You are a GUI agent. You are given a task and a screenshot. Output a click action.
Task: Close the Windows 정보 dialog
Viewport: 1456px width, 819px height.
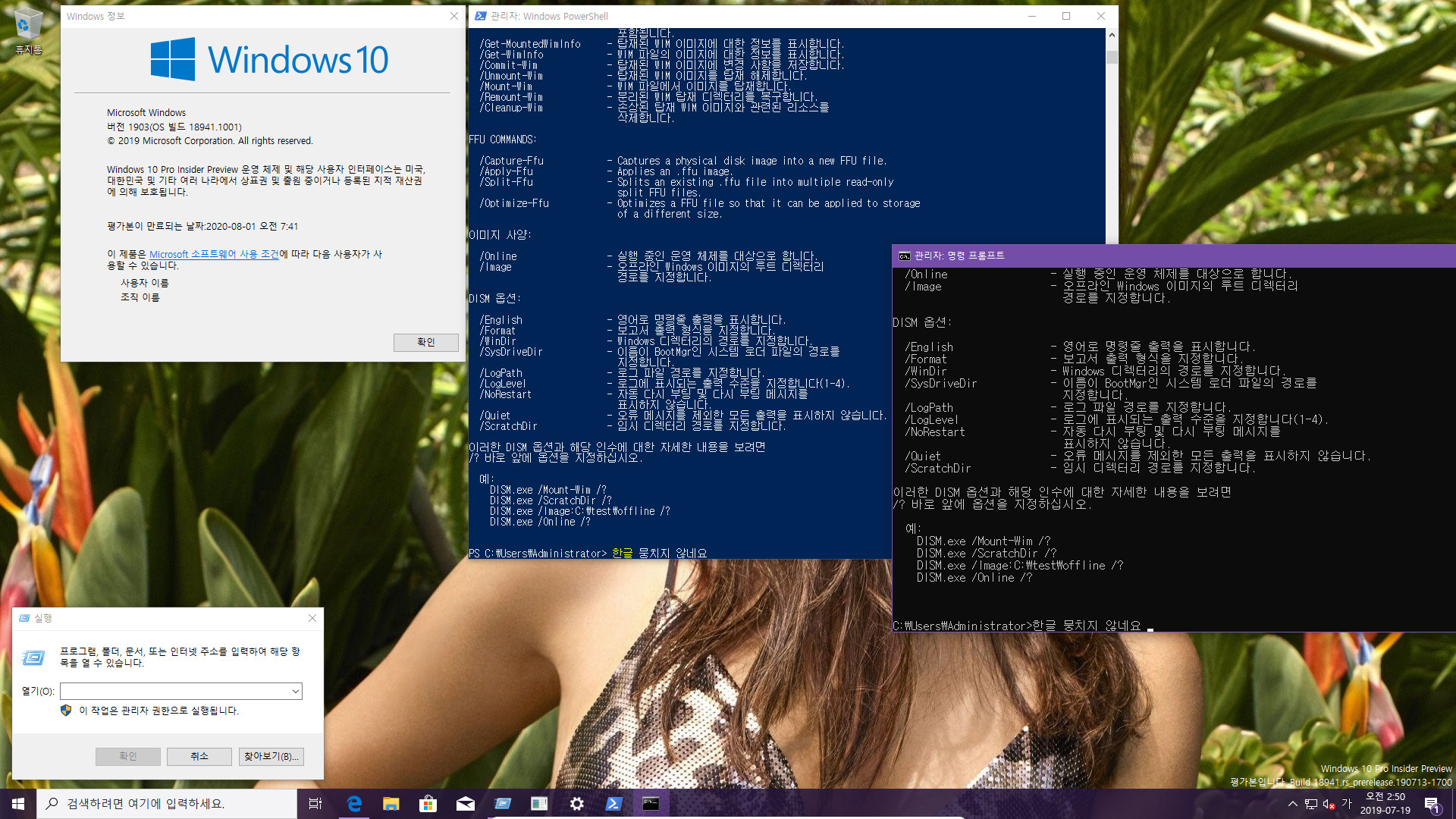(454, 16)
